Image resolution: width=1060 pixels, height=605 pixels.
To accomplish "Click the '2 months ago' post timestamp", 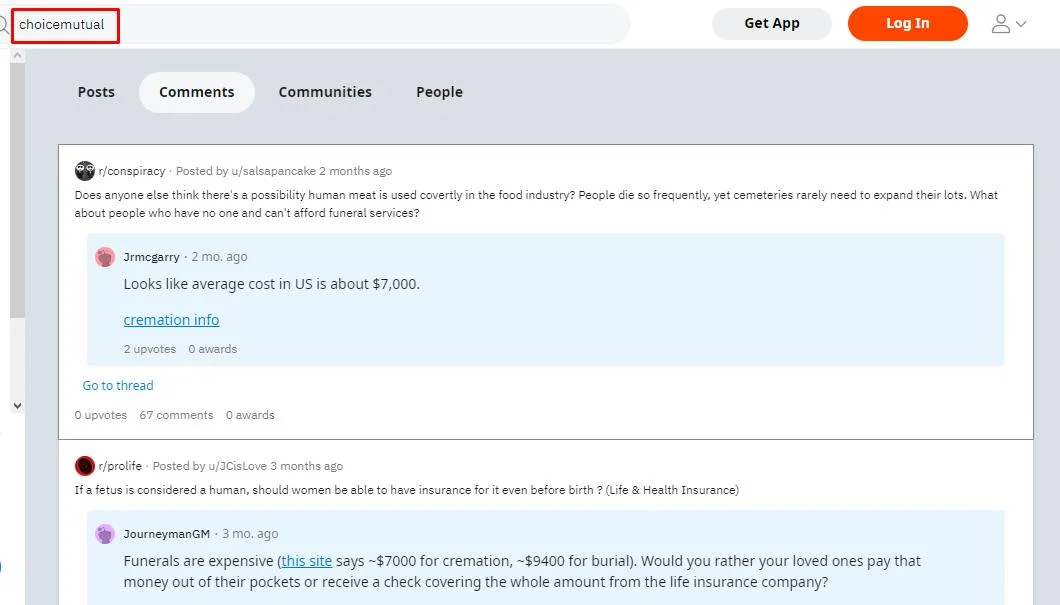I will tap(356, 171).
